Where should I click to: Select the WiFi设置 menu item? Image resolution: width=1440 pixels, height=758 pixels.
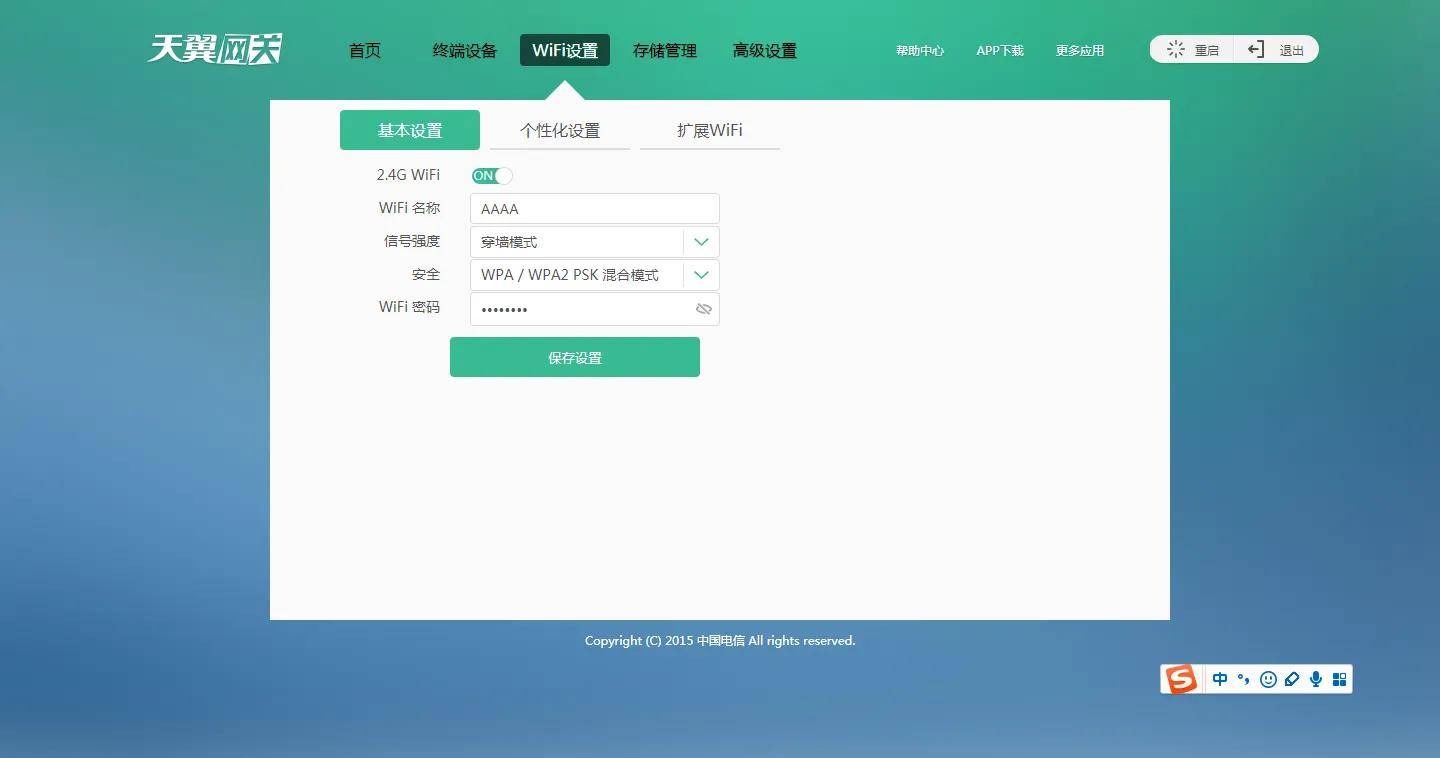coord(565,50)
